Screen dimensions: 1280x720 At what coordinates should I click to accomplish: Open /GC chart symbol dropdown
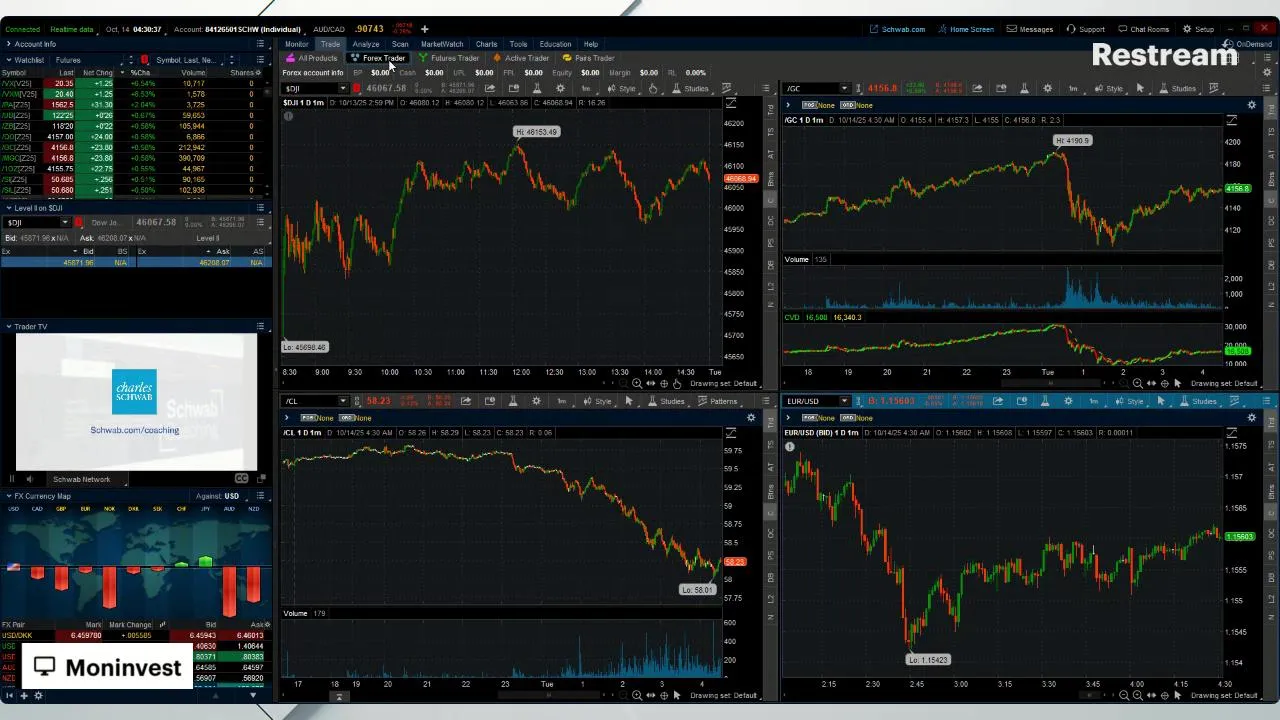click(x=845, y=88)
